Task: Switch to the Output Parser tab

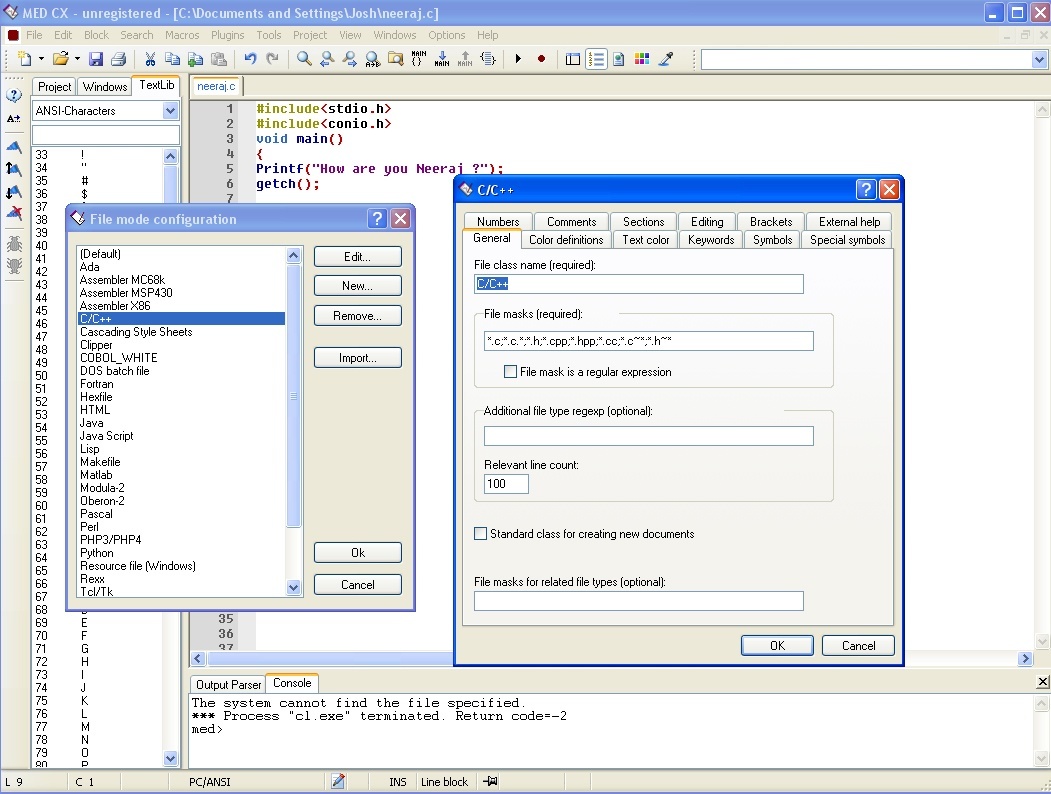Action: coord(227,684)
